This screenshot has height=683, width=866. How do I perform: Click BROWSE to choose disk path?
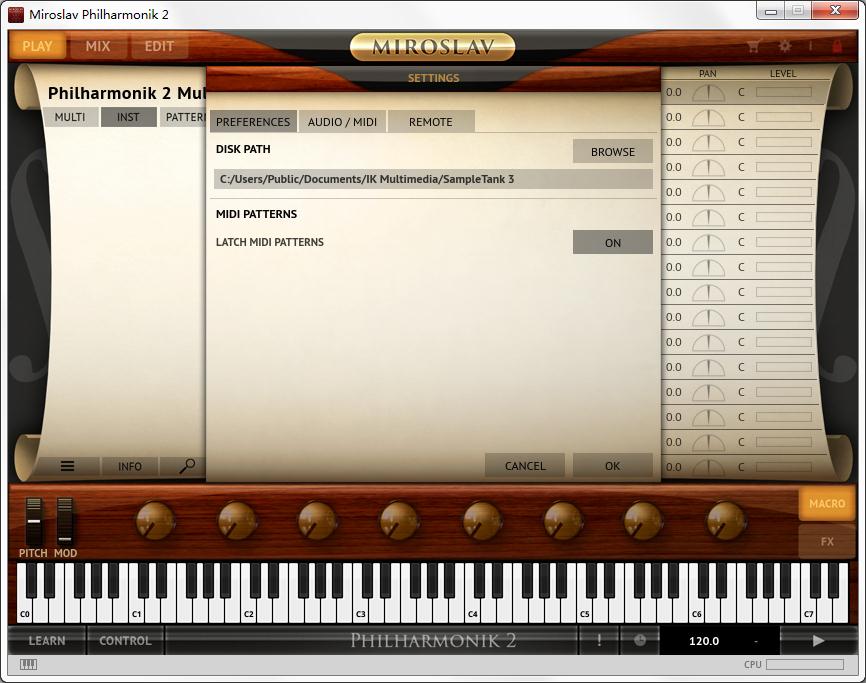click(x=612, y=151)
